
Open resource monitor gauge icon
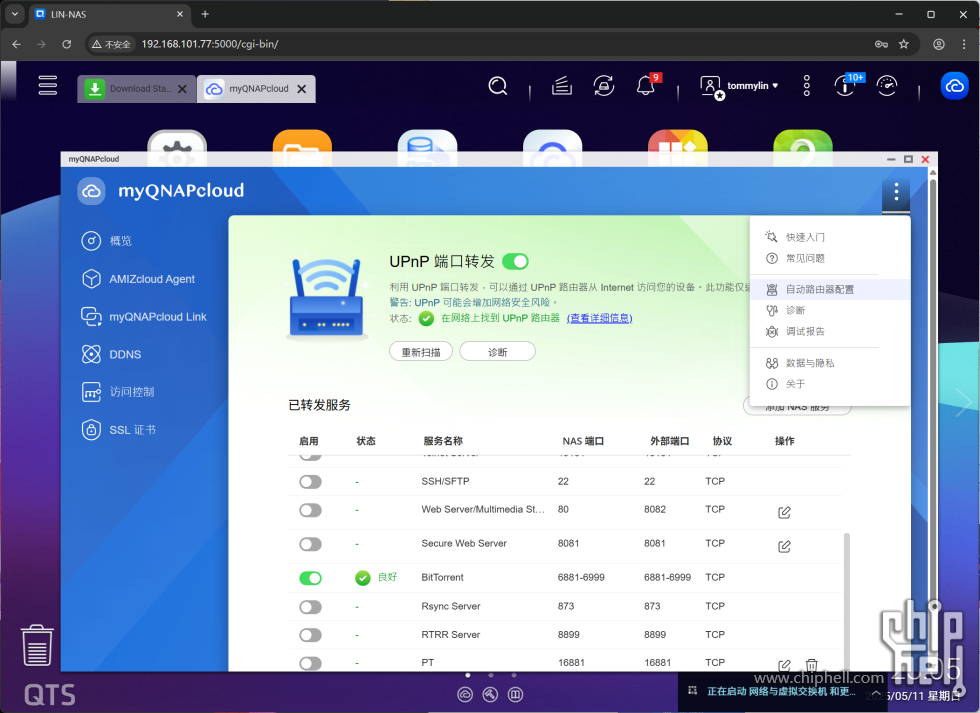tap(887, 86)
